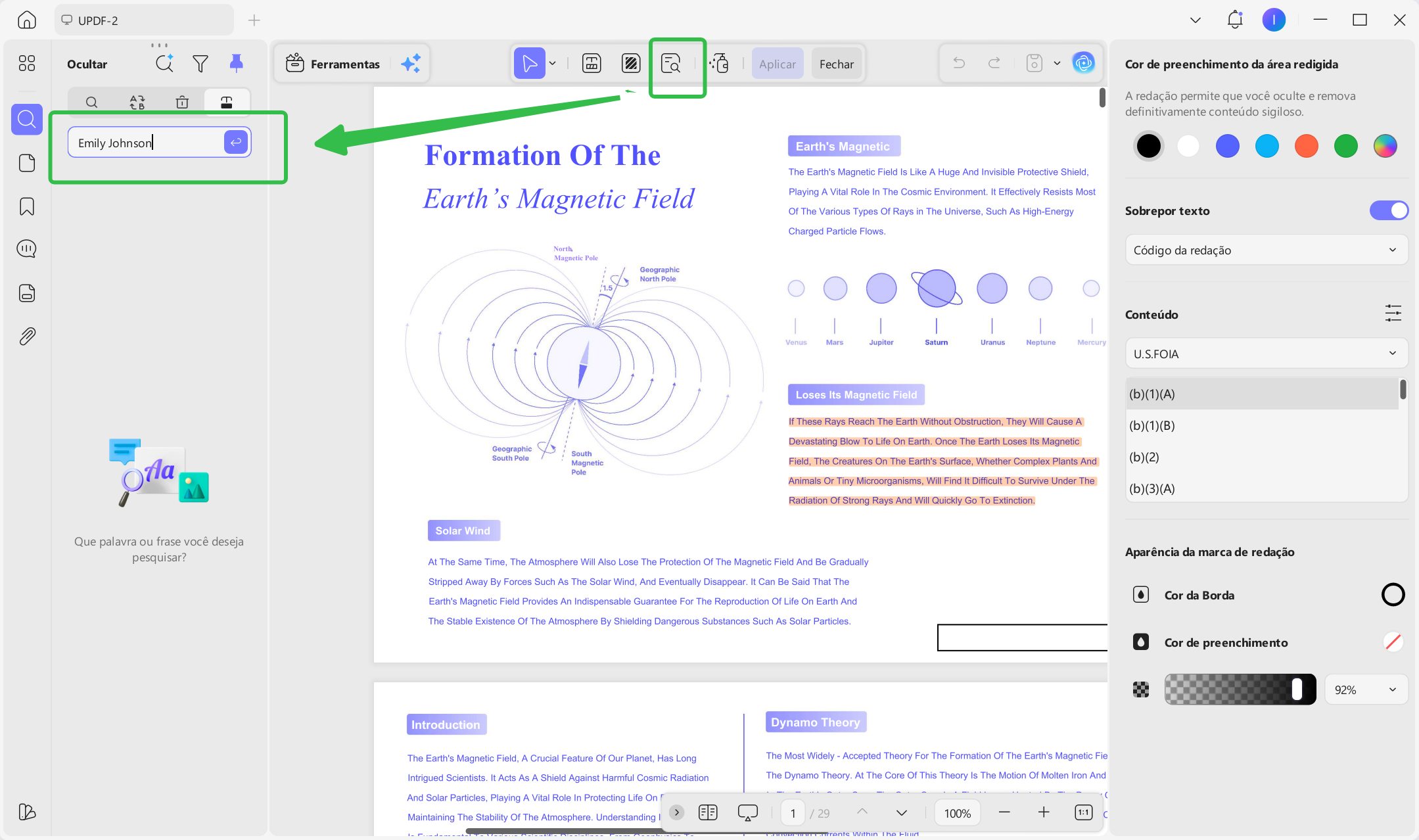Click the Cor de preenchimento no-fill swatch
The width and height of the screenshot is (1419, 840).
click(1393, 642)
